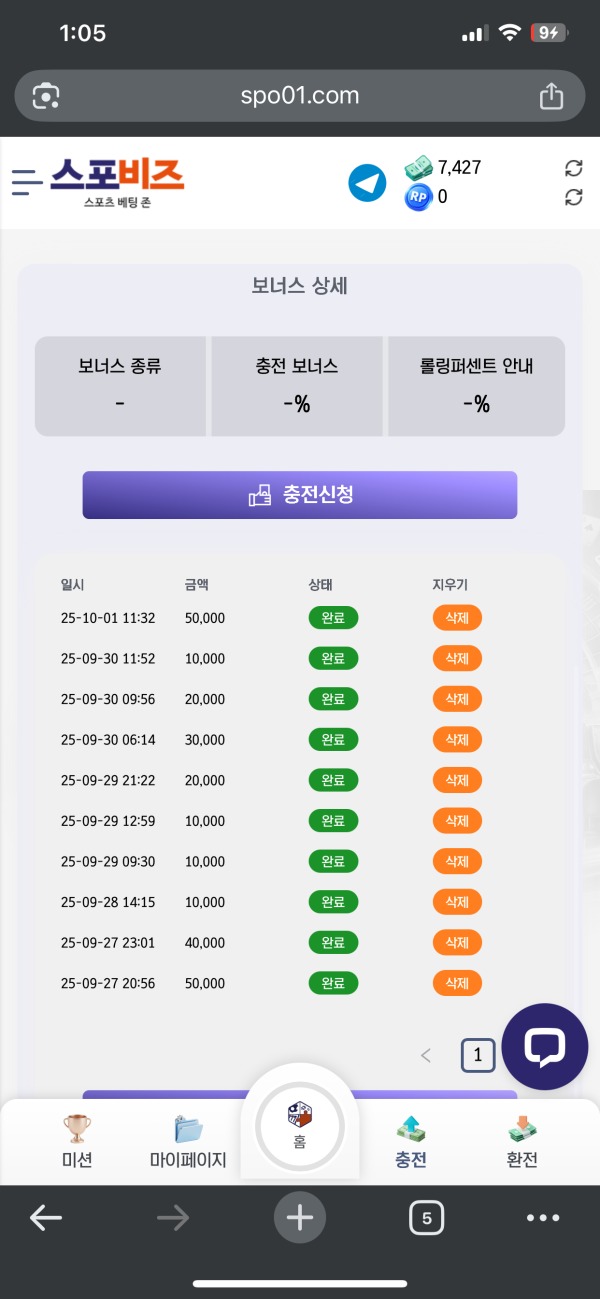
Task: Open the spo01.com address bar
Action: point(300,95)
